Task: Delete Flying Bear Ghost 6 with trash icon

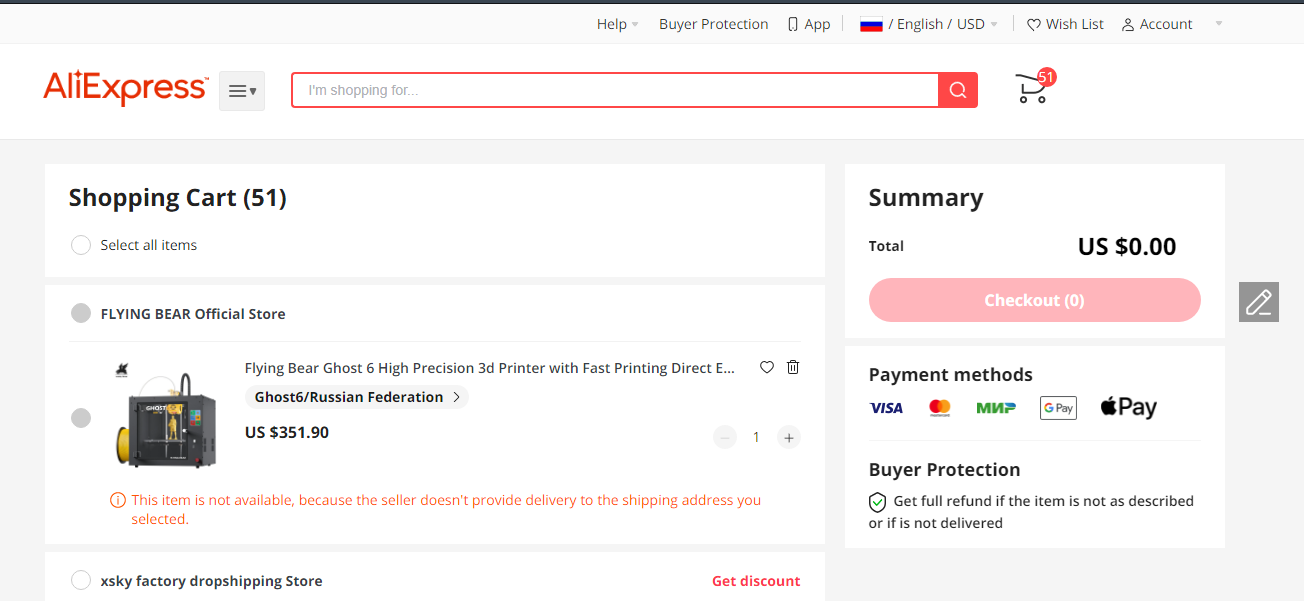Action: tap(793, 367)
